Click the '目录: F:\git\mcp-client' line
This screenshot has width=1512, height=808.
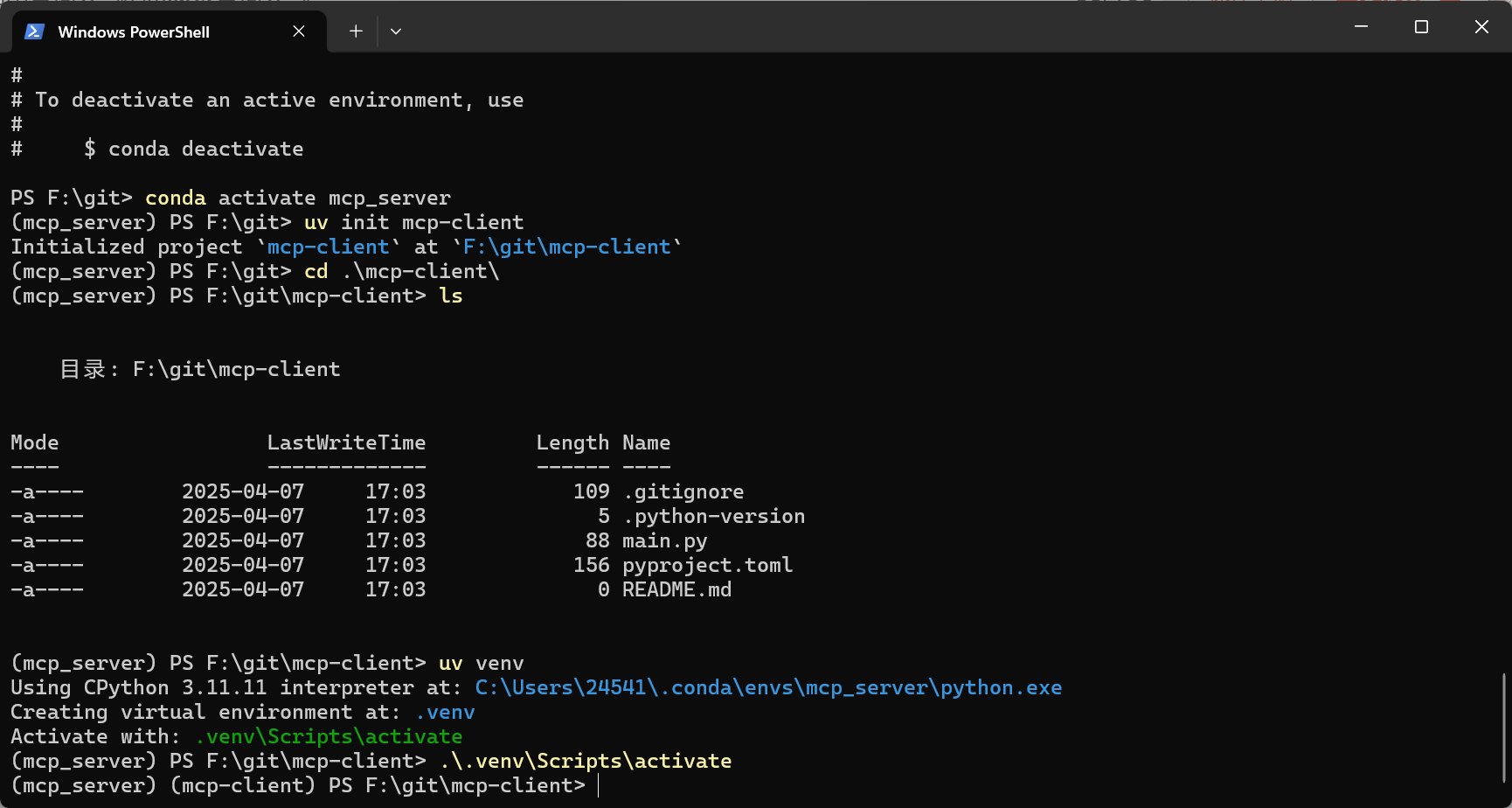tap(200, 369)
